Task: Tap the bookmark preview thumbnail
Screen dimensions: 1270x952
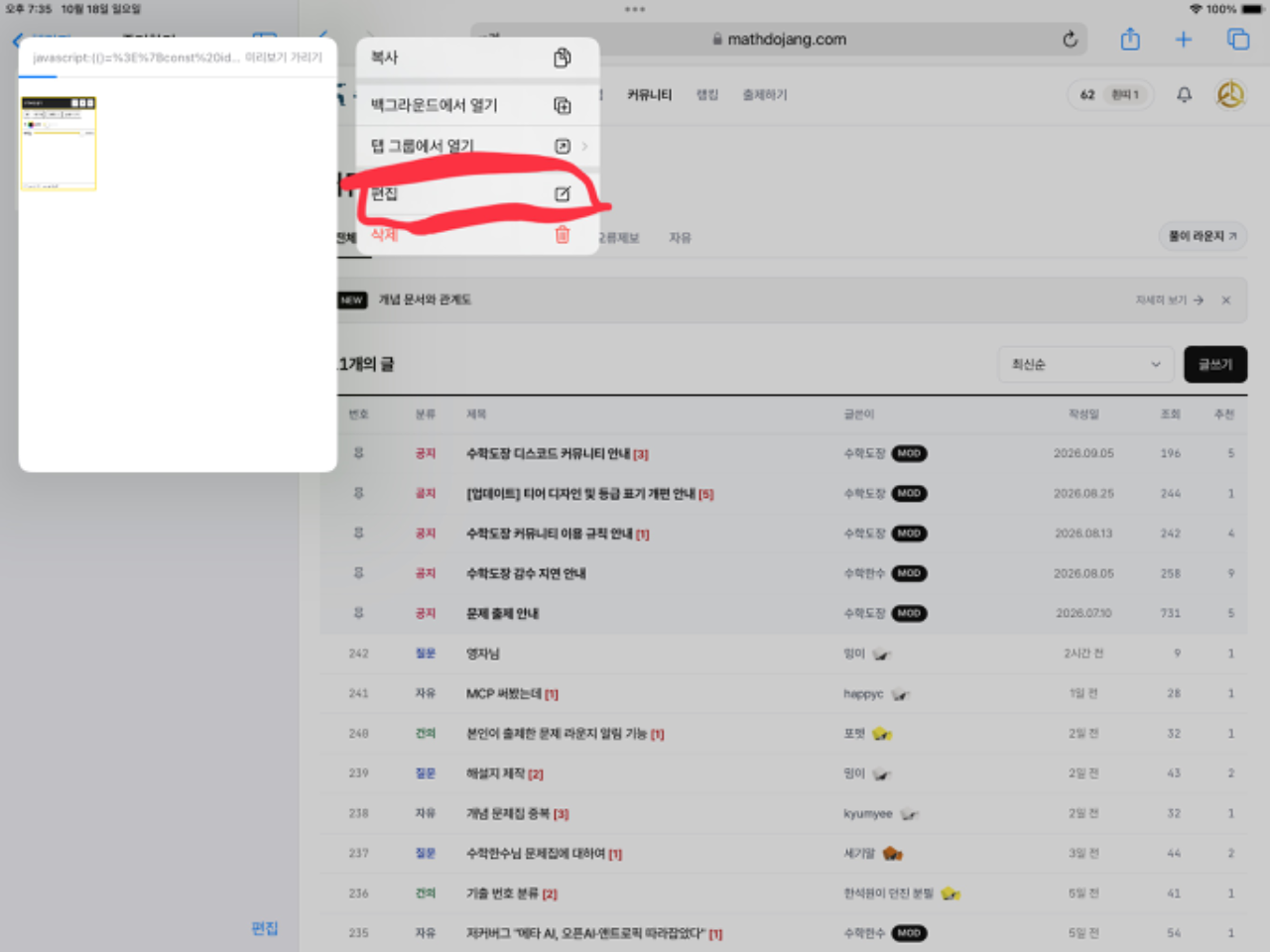Action: tap(59, 143)
